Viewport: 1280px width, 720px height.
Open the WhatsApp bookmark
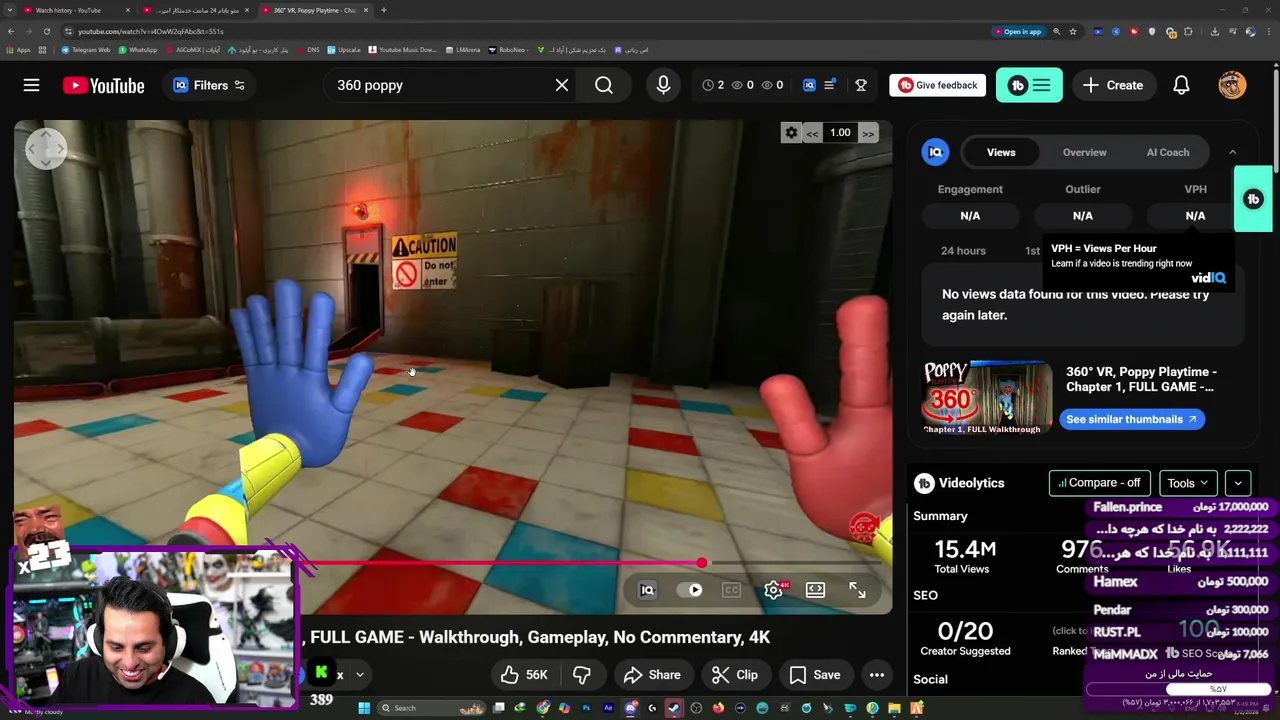coord(138,50)
